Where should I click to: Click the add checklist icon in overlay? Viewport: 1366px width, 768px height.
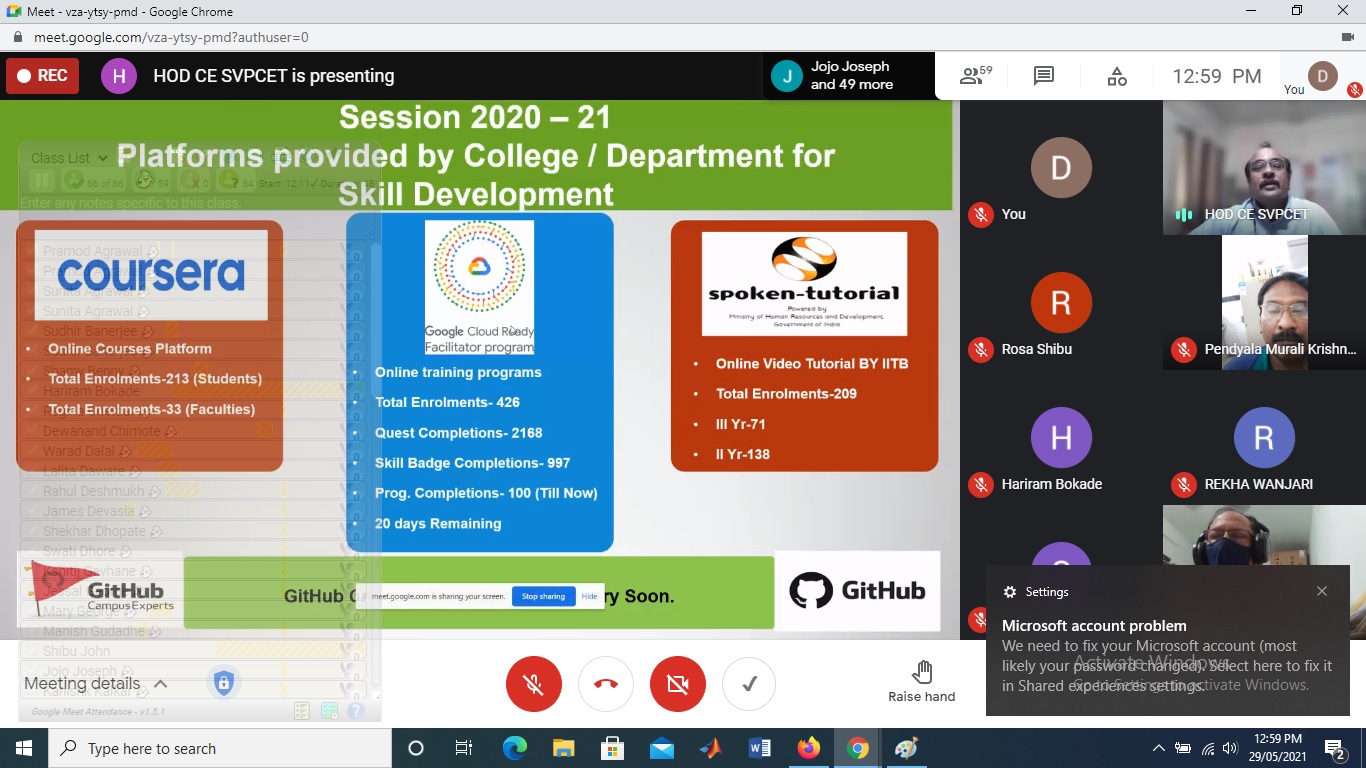point(329,711)
